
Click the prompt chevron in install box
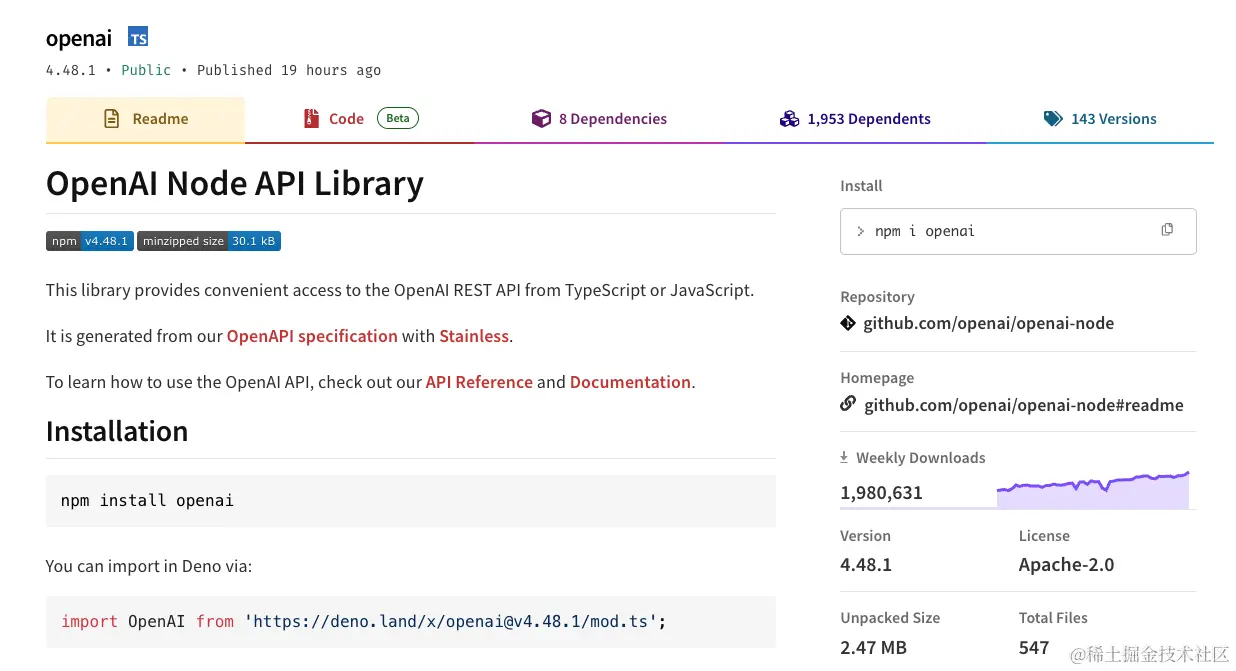click(860, 231)
